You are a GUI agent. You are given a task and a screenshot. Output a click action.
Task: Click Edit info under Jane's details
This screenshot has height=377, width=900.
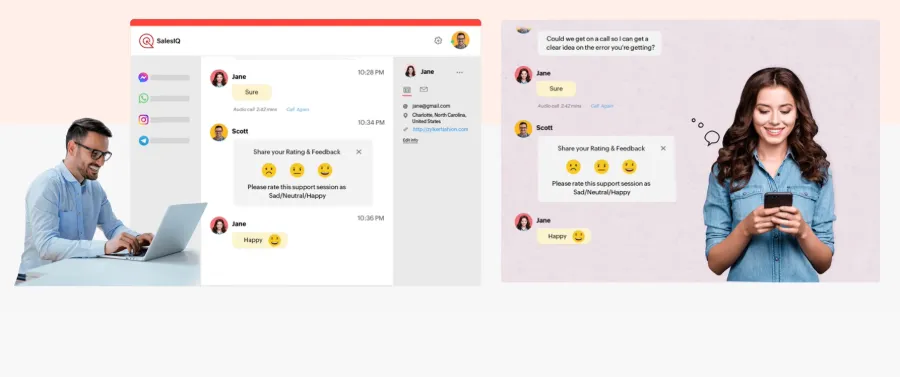(410, 140)
